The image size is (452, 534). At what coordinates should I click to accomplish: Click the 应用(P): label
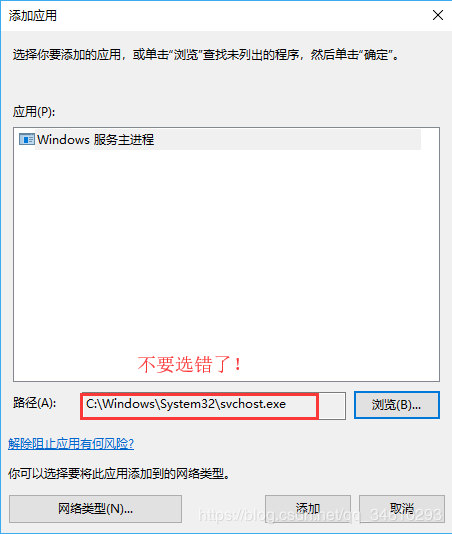pyautogui.click(x=34, y=111)
